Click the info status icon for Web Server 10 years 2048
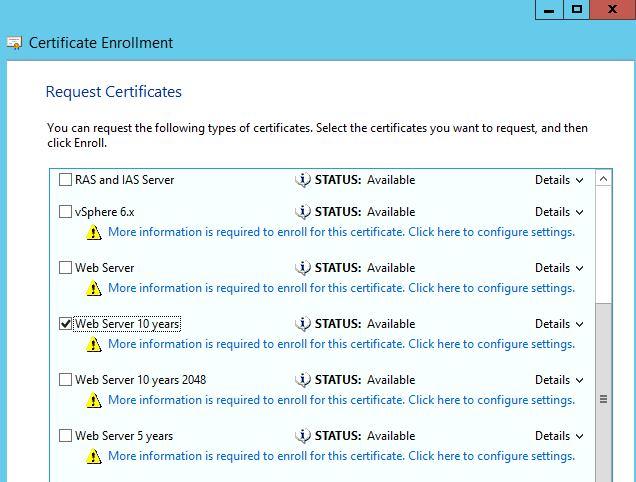636x482 pixels. [x=304, y=380]
